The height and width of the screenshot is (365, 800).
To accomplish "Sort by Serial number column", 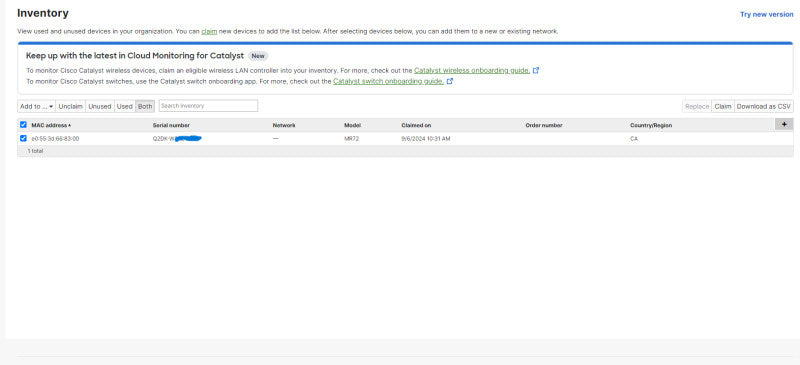I will point(171,125).
